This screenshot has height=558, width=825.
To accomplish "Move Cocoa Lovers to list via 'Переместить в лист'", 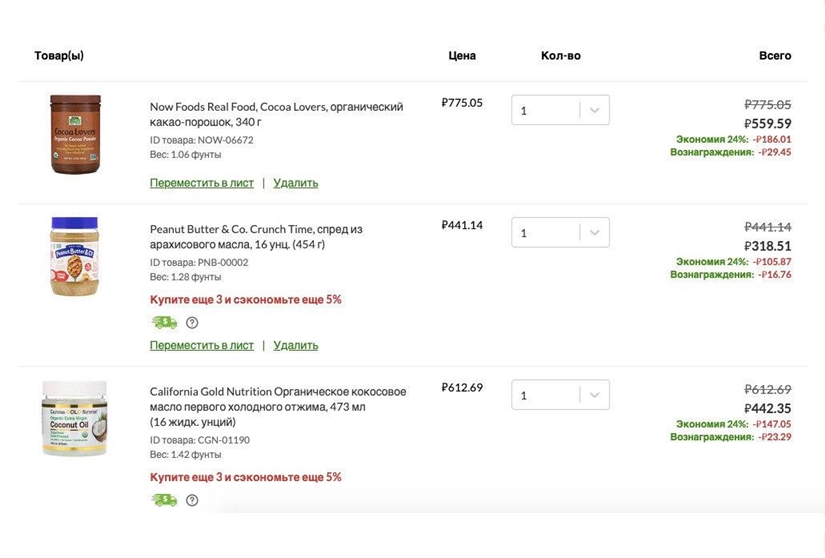I will 201,183.
